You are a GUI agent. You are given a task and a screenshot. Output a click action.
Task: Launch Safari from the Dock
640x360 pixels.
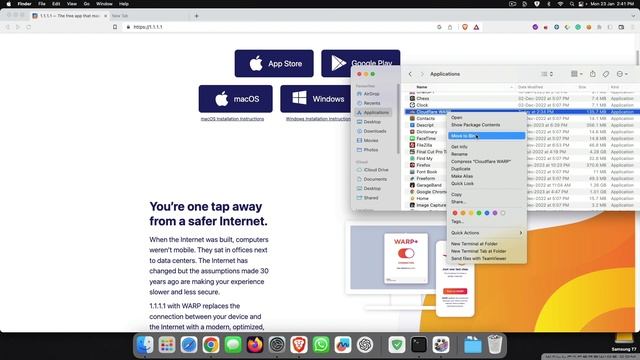[189, 345]
